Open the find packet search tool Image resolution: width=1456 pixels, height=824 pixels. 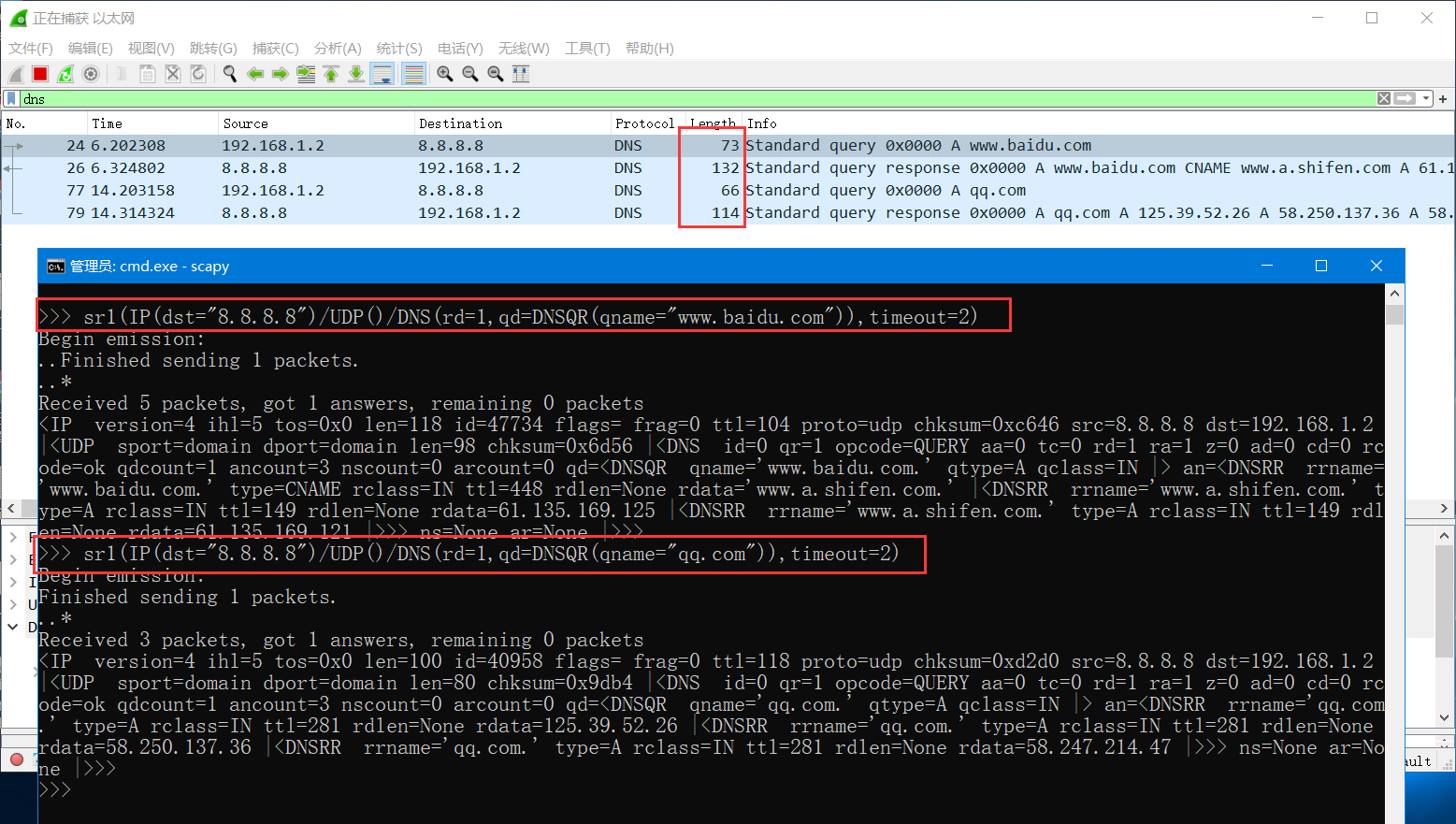click(229, 74)
